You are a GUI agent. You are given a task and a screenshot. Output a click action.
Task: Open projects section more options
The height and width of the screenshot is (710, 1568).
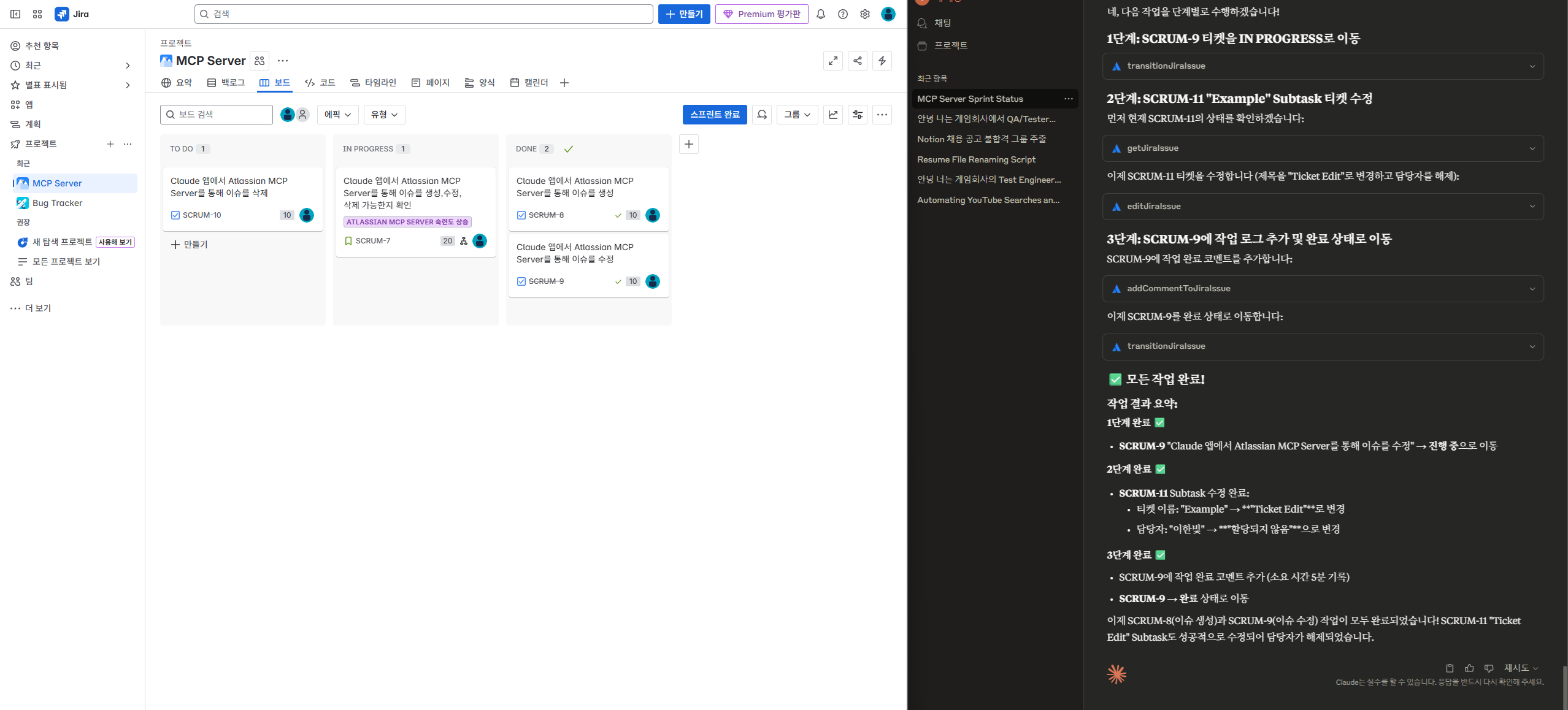pos(128,144)
